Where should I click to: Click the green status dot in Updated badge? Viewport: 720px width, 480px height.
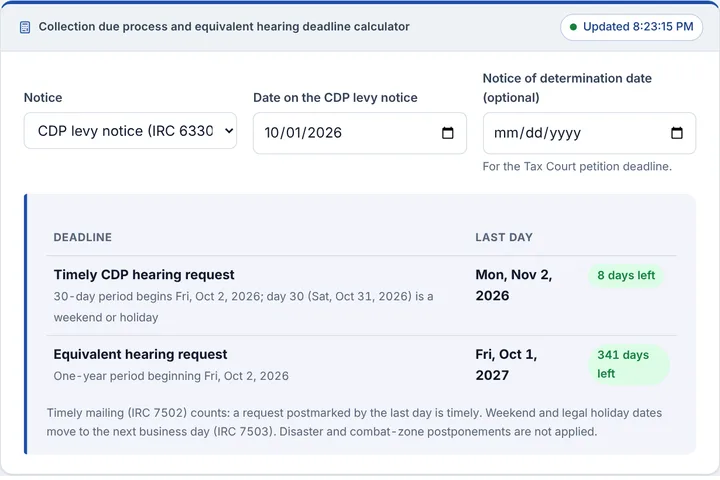pos(573,27)
